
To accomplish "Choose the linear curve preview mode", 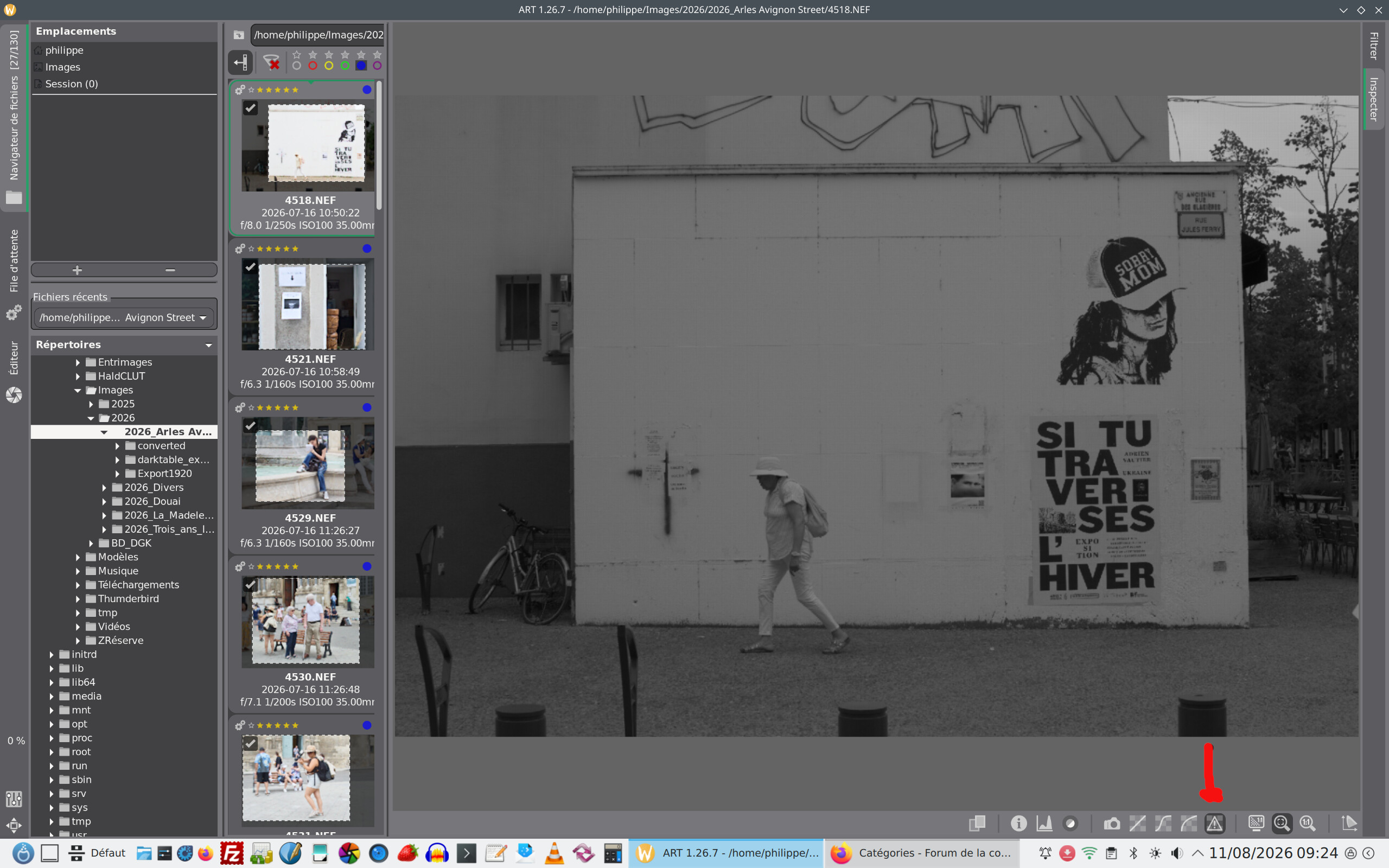I will click(x=1138, y=823).
